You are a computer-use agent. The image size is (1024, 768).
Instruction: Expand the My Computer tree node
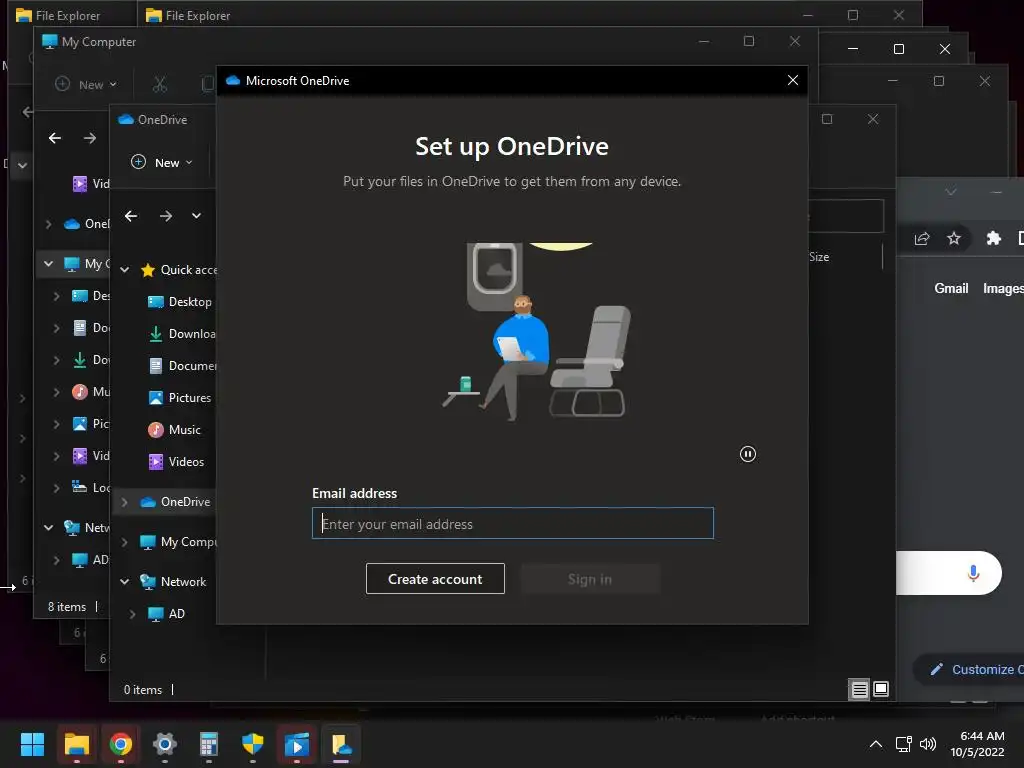[x=125, y=542]
